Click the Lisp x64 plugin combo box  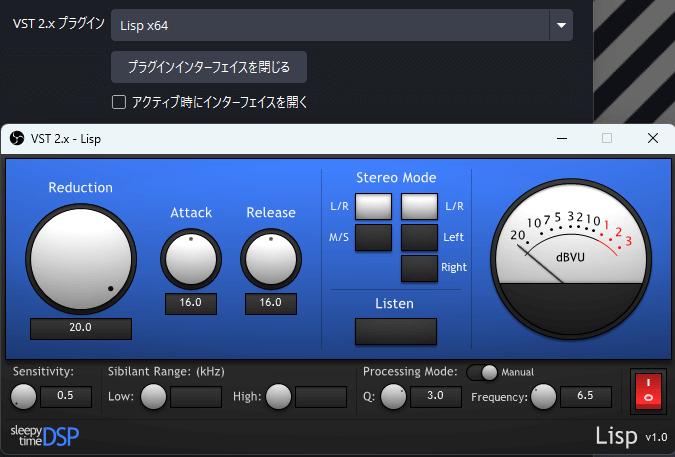[x=330, y=25]
